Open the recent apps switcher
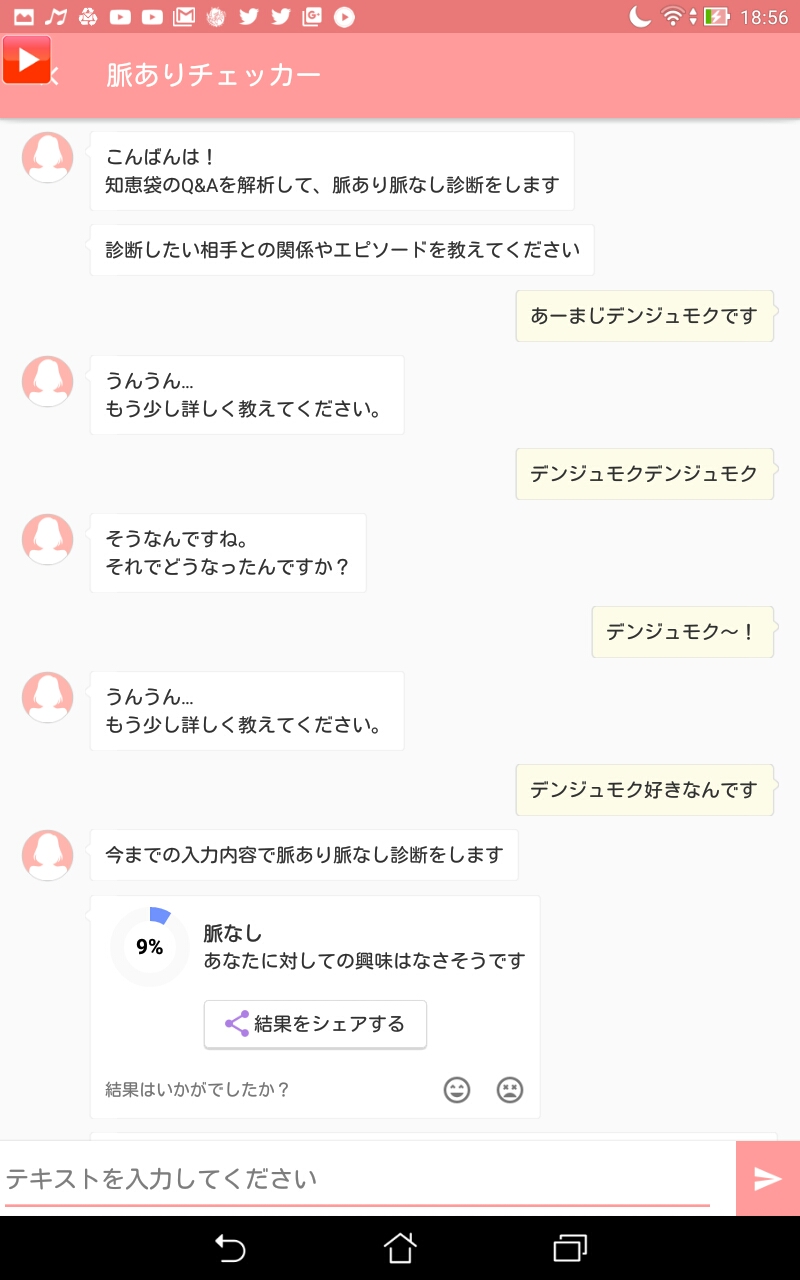 (x=569, y=1247)
